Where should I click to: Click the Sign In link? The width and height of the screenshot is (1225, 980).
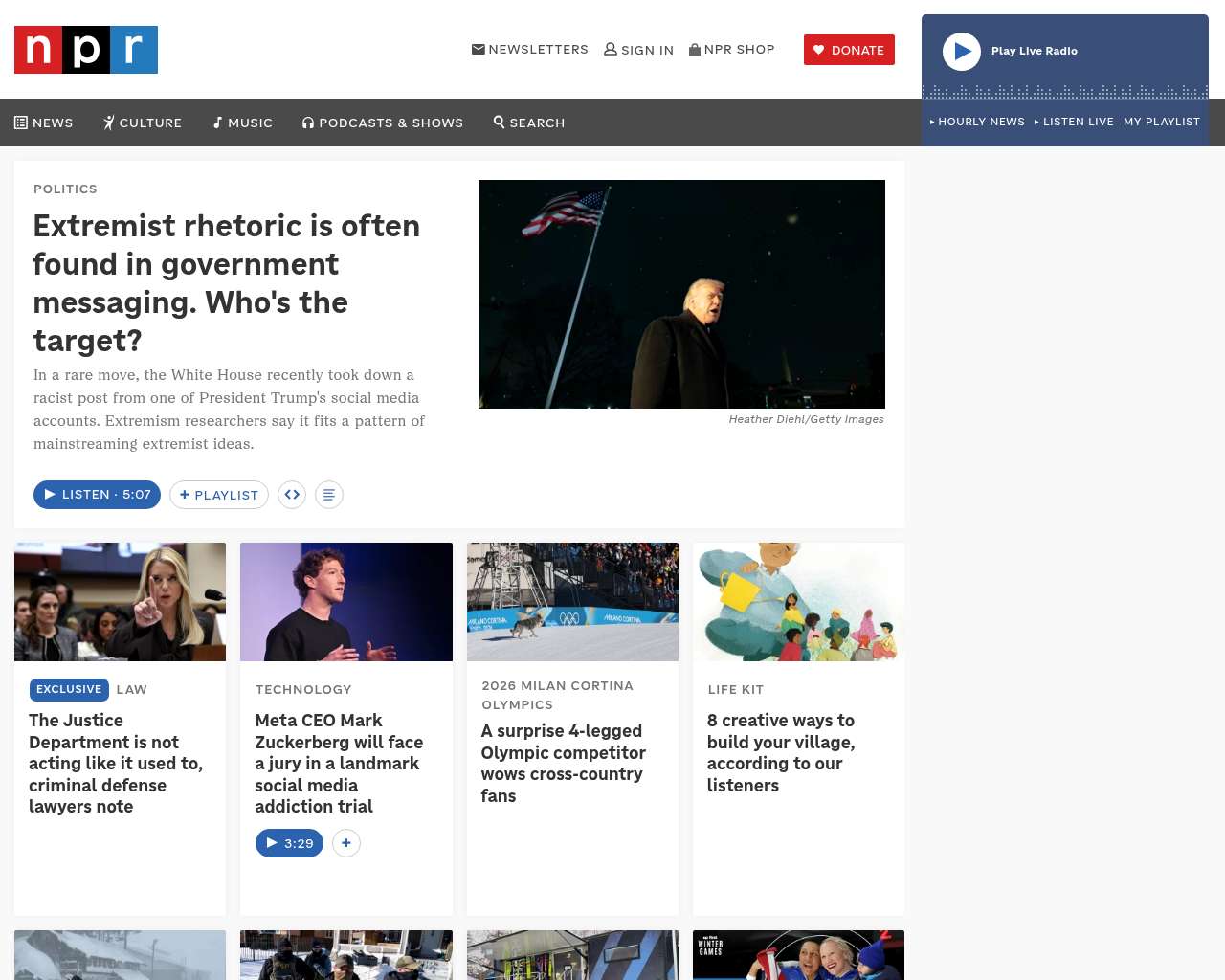(639, 50)
